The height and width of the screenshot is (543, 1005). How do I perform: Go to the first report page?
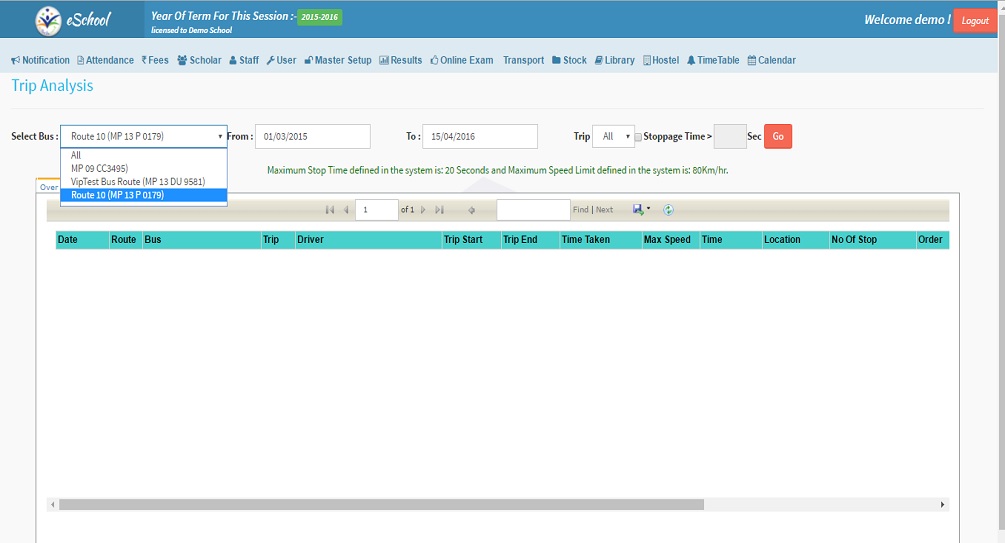329,210
